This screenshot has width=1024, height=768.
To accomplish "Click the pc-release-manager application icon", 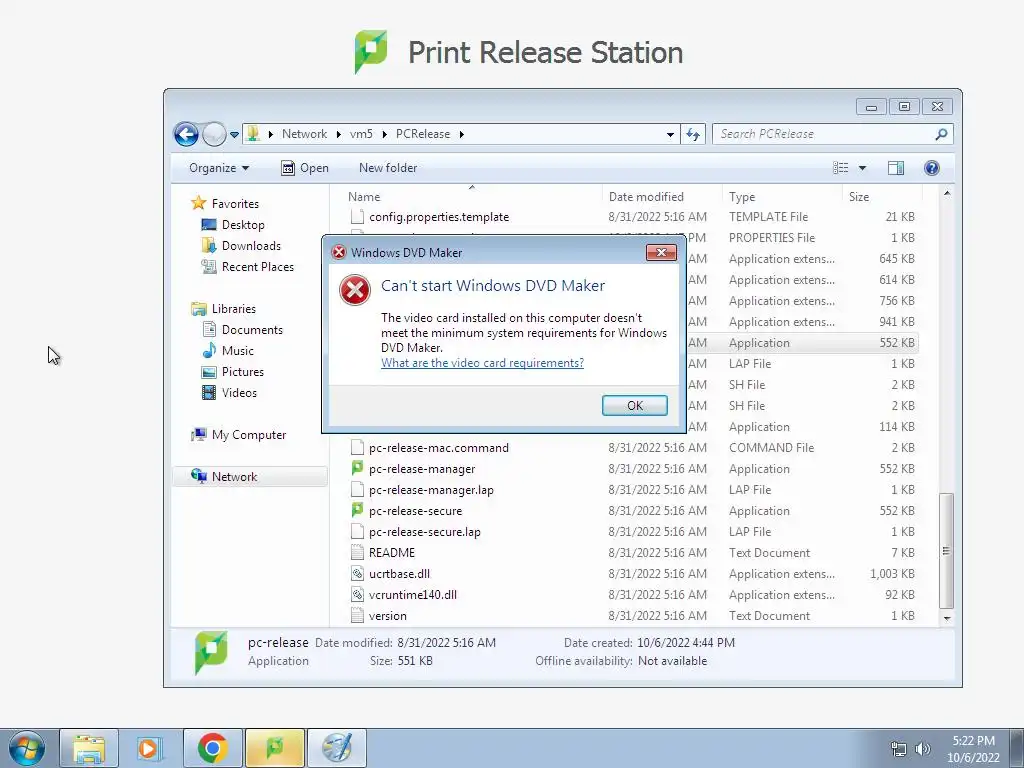I will point(357,468).
